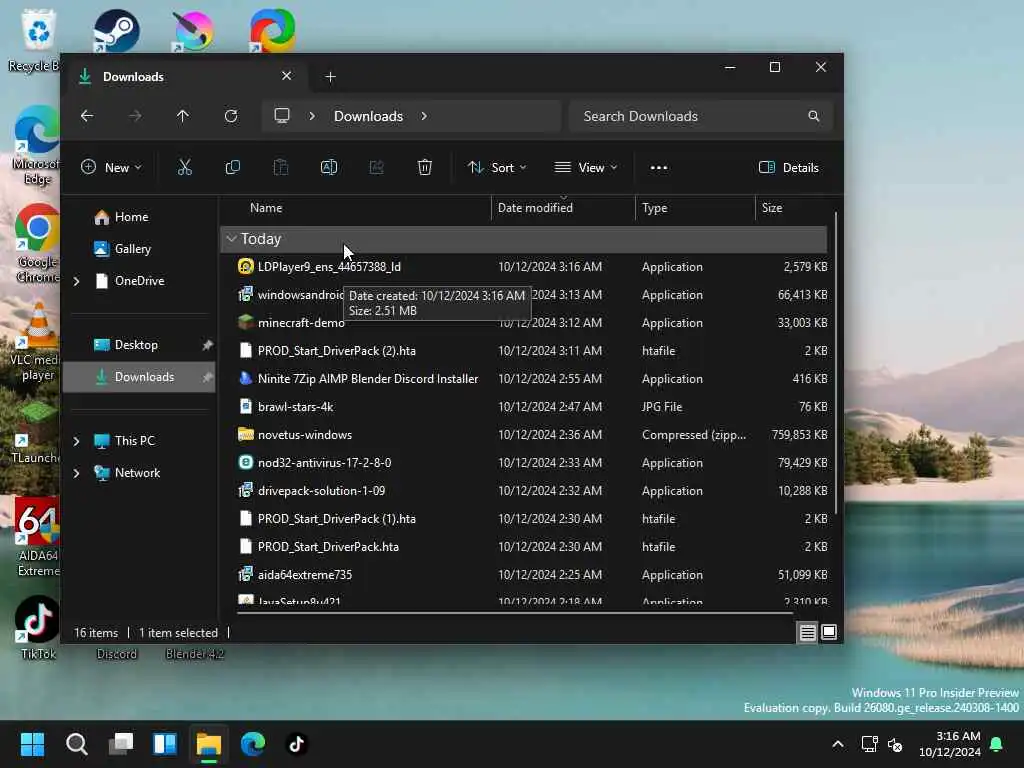Go up one folder level arrow
This screenshot has width=1024, height=768.
click(x=183, y=116)
